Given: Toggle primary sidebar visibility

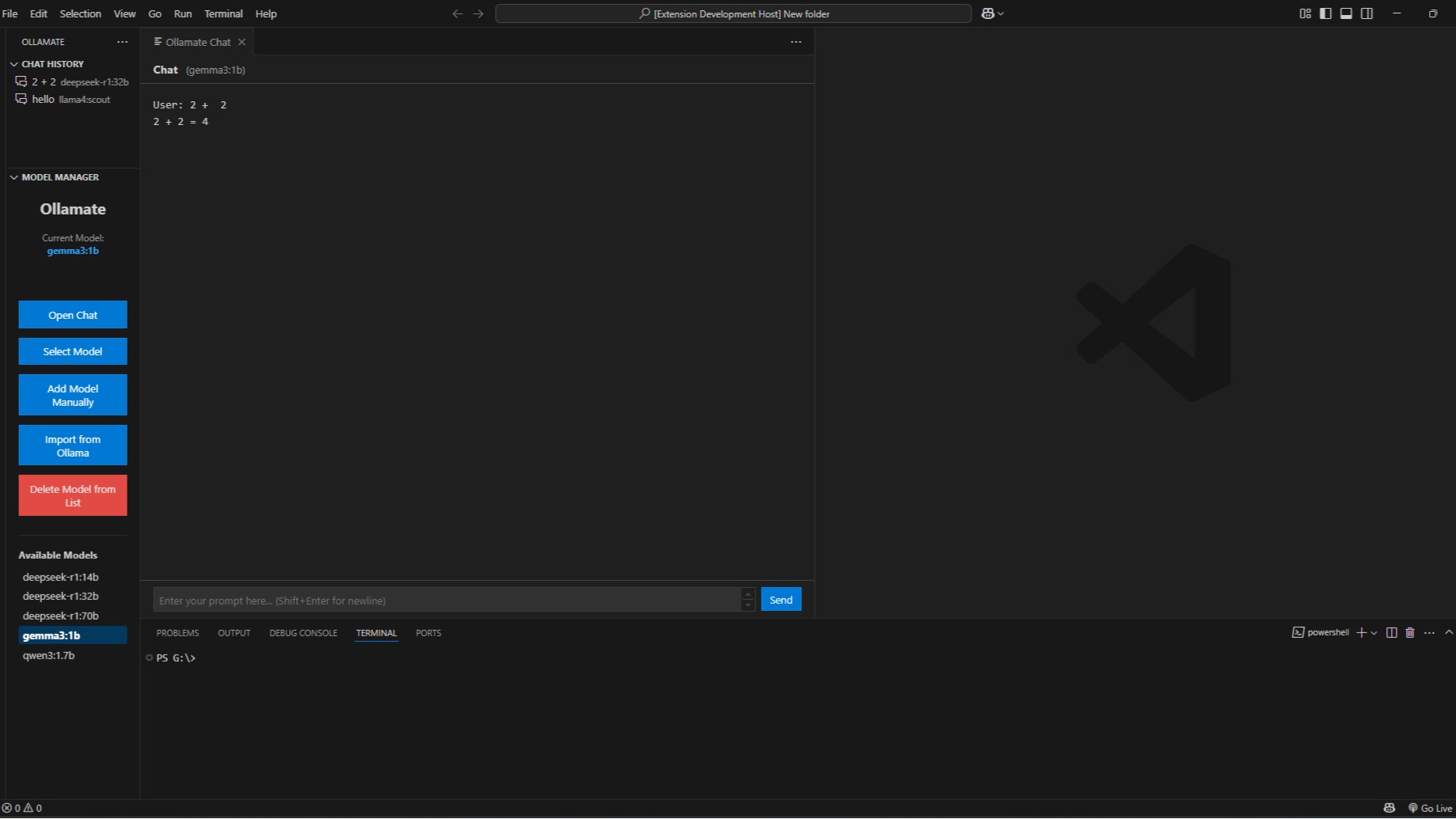Looking at the screenshot, I should coord(1325,13).
